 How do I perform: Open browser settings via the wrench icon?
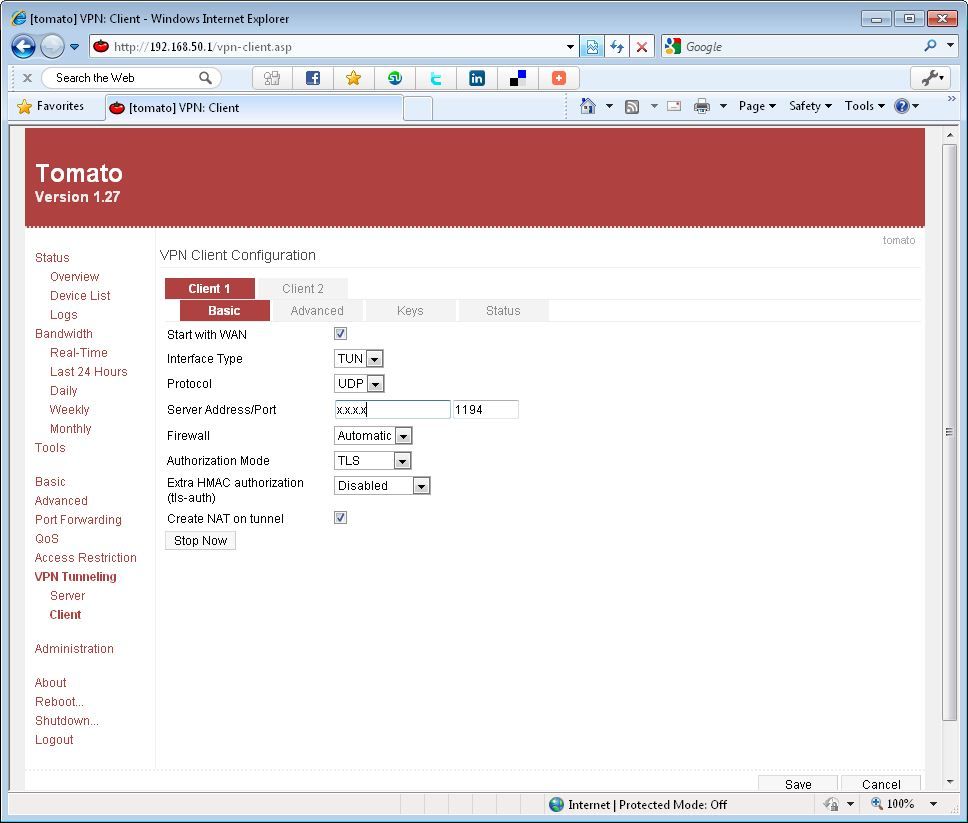point(931,77)
